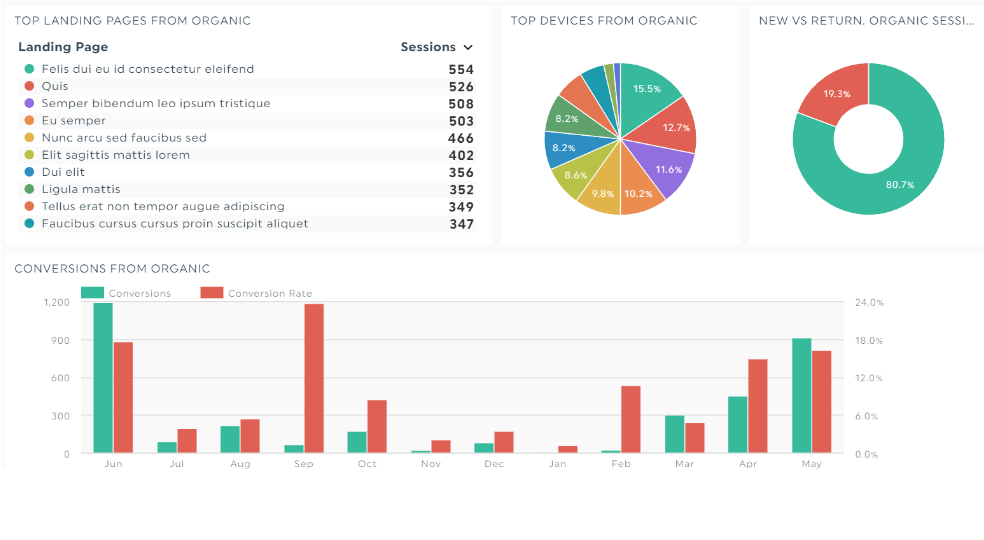Click the Sessions sort chevron arrow
The width and height of the screenshot is (984, 540).
[x=468, y=48]
